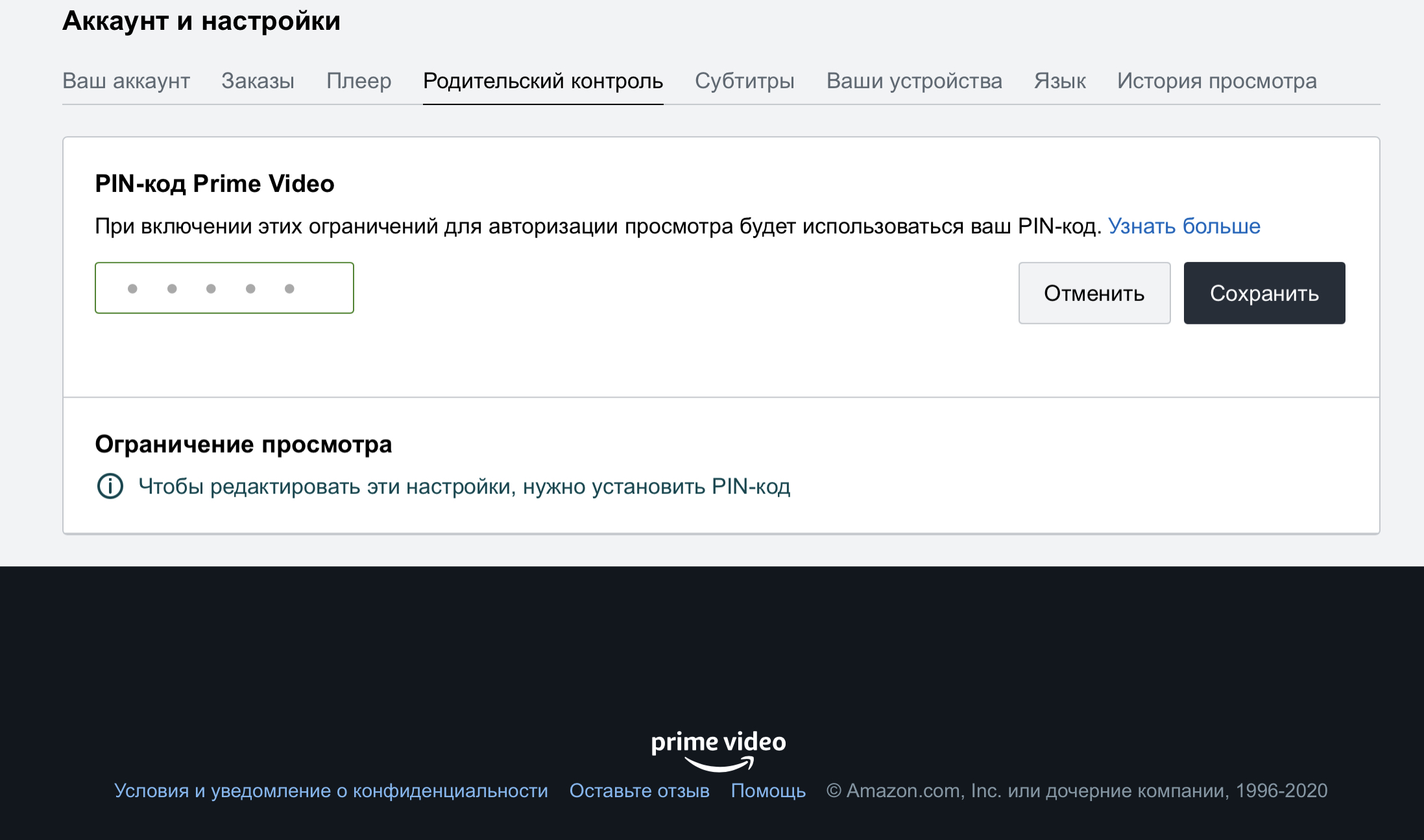Click the Аккаунт и настройки page heading
The height and width of the screenshot is (840, 1424).
coord(201,21)
